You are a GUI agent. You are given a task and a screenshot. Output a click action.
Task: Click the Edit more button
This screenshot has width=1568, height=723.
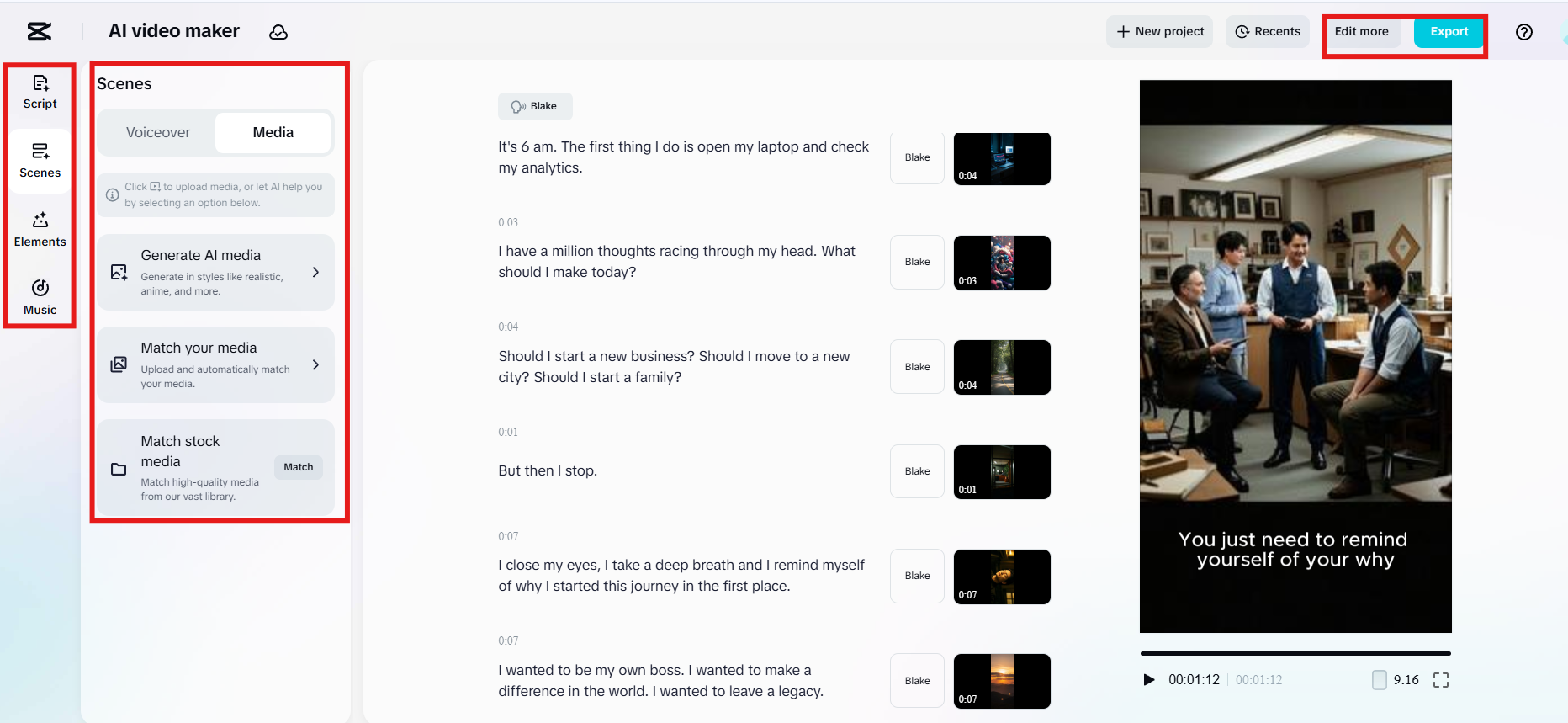(1362, 32)
